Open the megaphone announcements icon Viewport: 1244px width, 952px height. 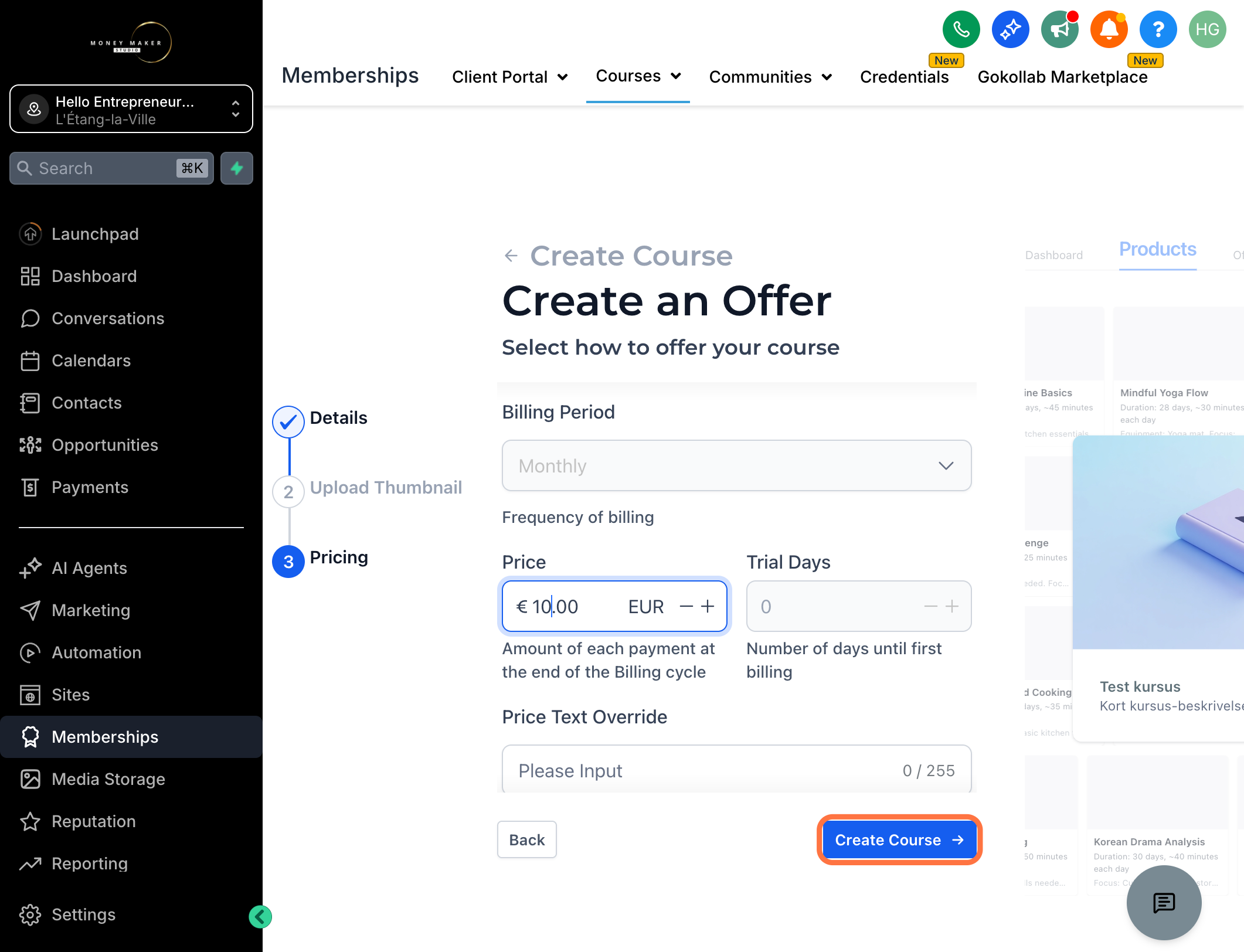[x=1059, y=29]
